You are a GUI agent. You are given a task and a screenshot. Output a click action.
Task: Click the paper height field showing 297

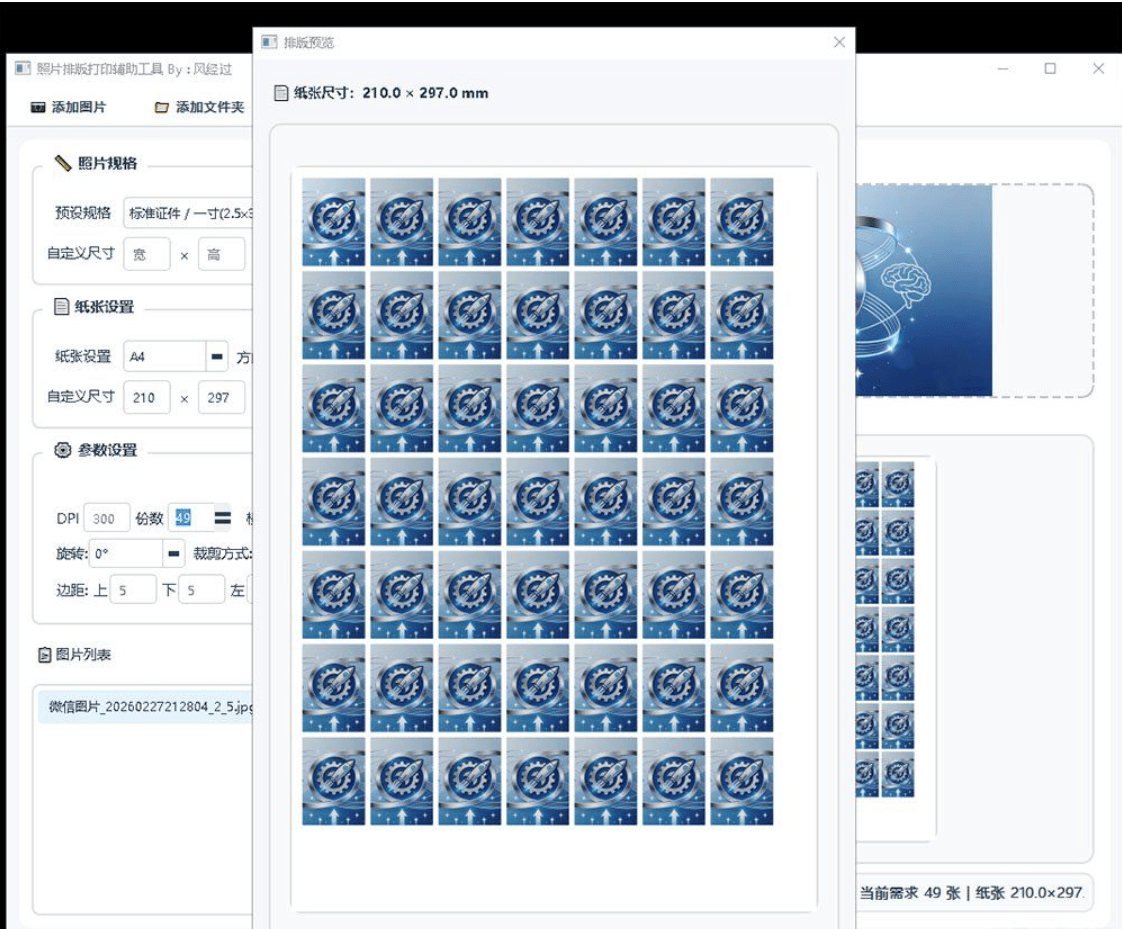tap(220, 398)
